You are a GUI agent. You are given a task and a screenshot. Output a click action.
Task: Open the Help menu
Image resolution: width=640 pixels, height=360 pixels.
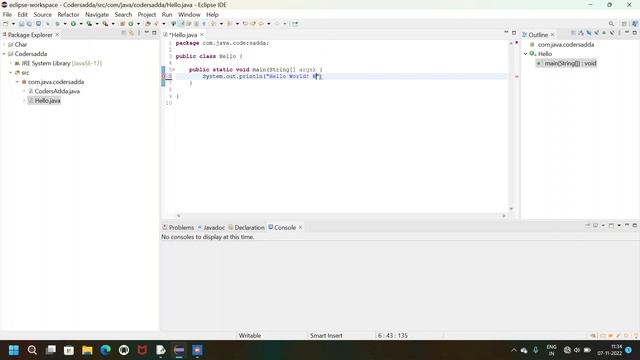pos(212,14)
